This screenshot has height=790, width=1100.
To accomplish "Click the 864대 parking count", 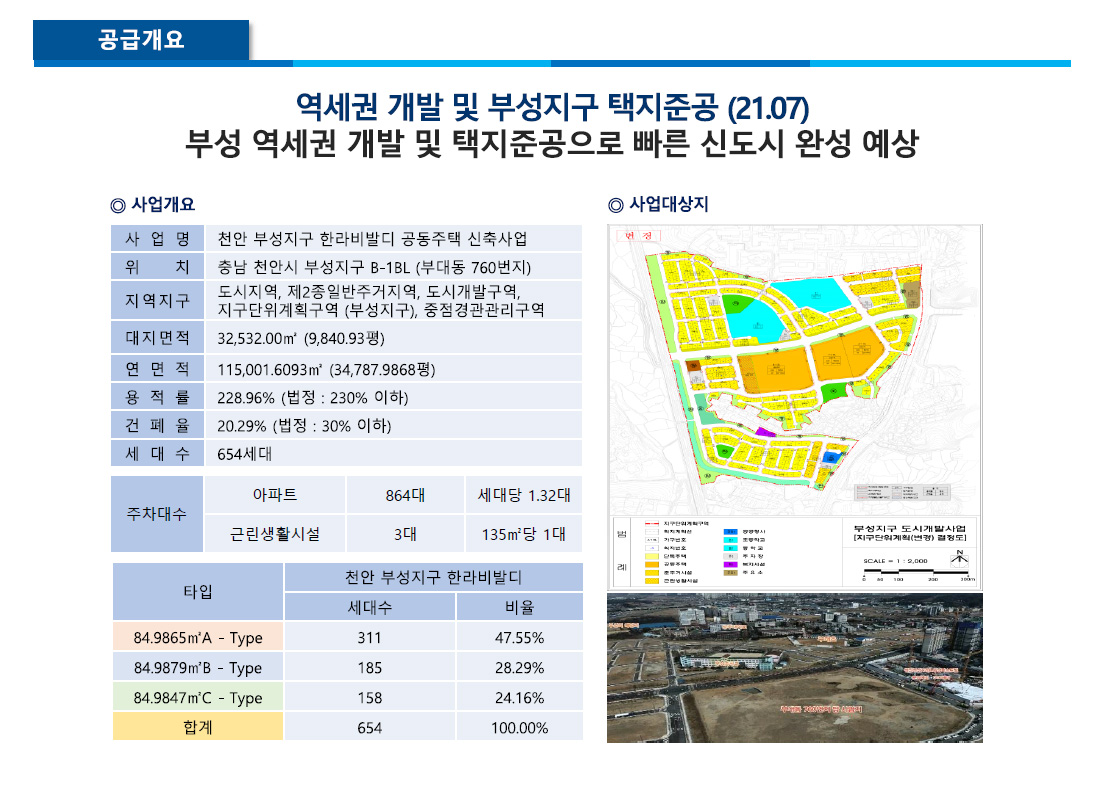I will click(405, 495).
